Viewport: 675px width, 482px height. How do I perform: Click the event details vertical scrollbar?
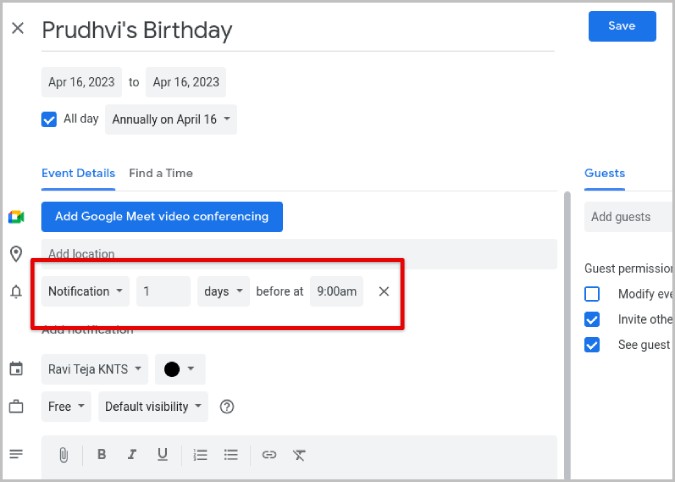coord(567,336)
